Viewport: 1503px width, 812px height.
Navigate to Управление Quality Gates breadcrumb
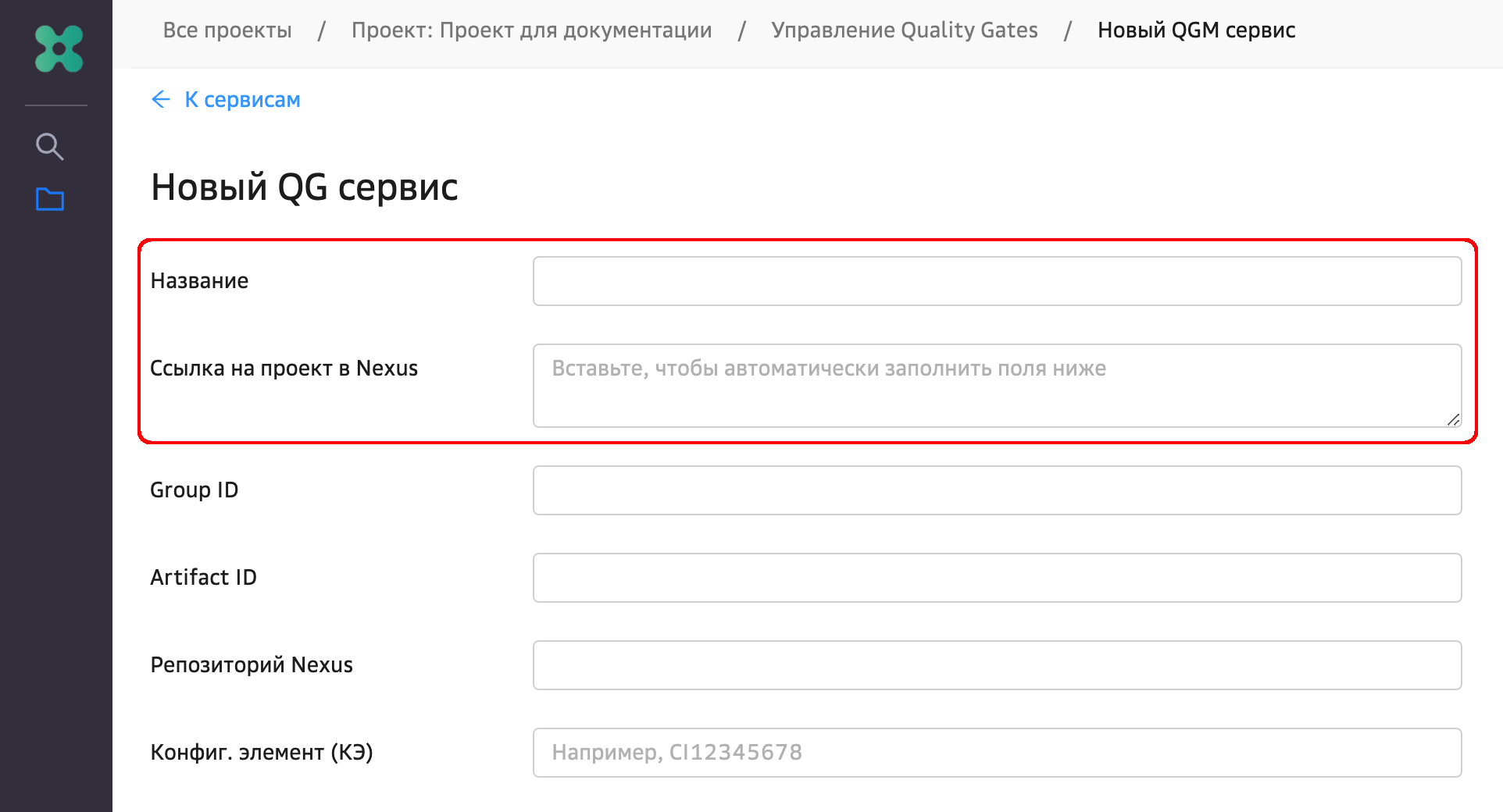click(x=904, y=30)
